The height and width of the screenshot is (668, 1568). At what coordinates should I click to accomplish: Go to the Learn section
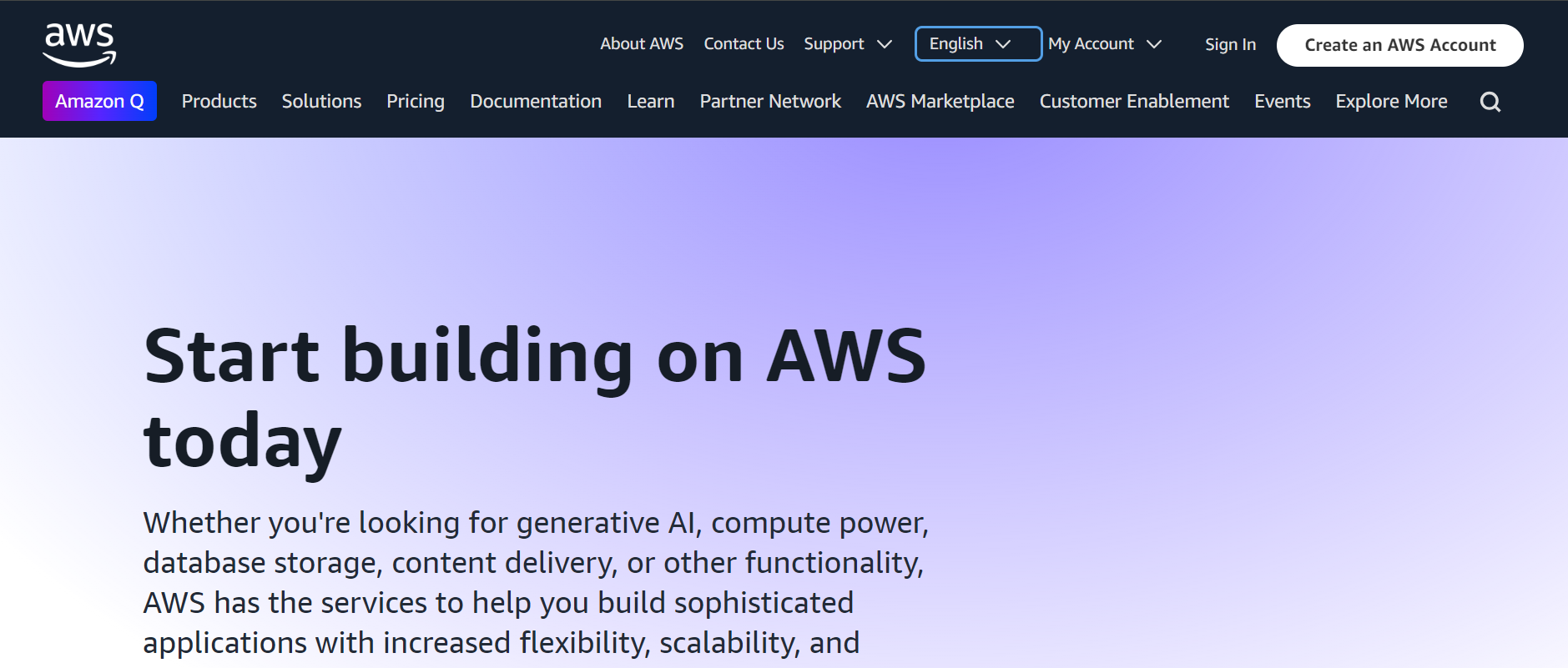tap(650, 101)
